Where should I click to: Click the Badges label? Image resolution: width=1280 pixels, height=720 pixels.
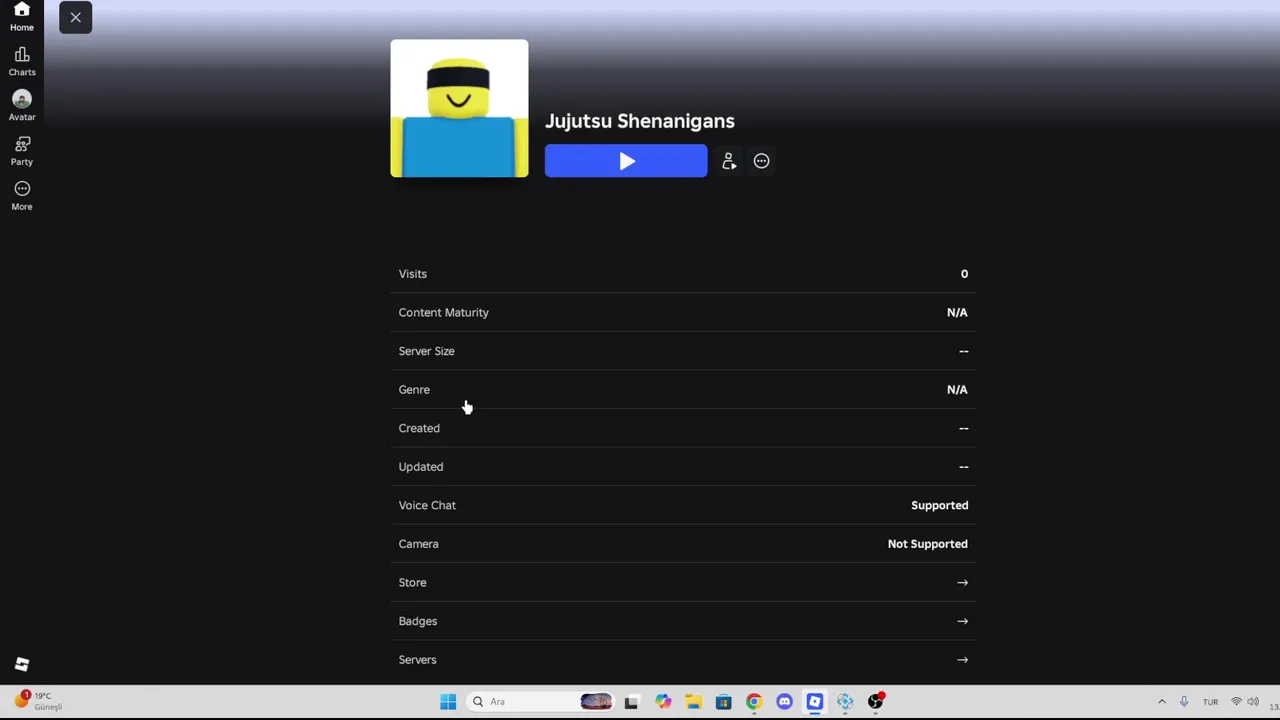pos(418,621)
